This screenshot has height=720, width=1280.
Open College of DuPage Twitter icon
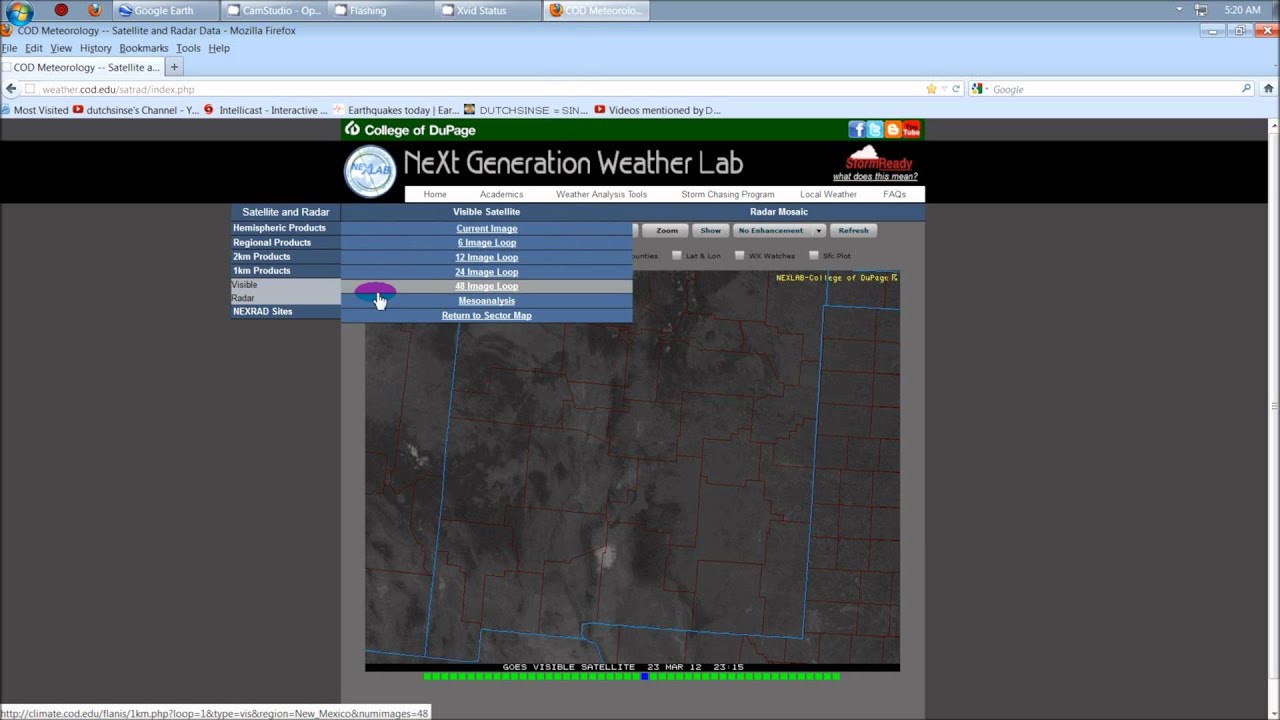coord(875,130)
